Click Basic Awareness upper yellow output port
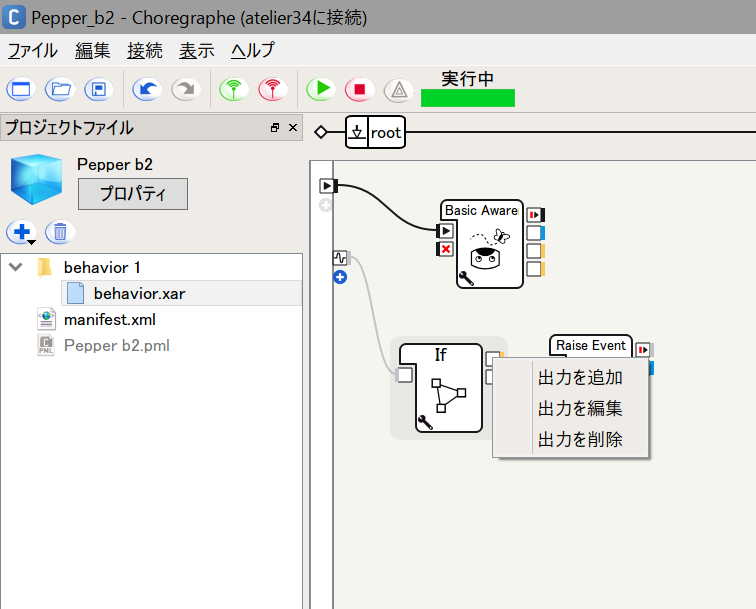This screenshot has height=609, width=756. [534, 251]
